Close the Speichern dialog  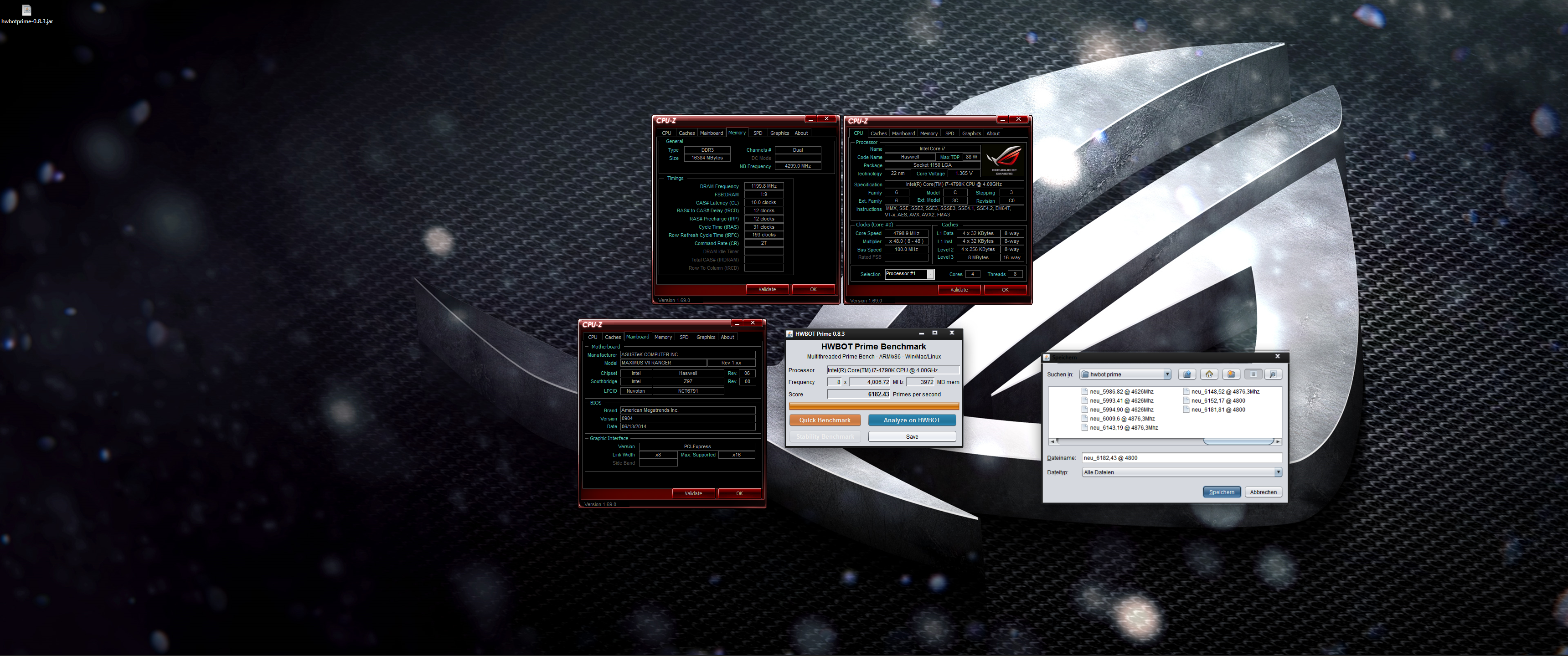pos(1278,357)
